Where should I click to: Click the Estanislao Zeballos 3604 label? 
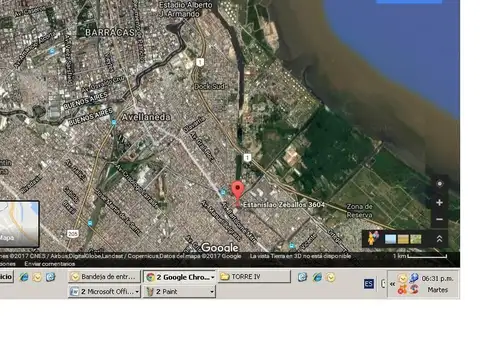pos(284,205)
